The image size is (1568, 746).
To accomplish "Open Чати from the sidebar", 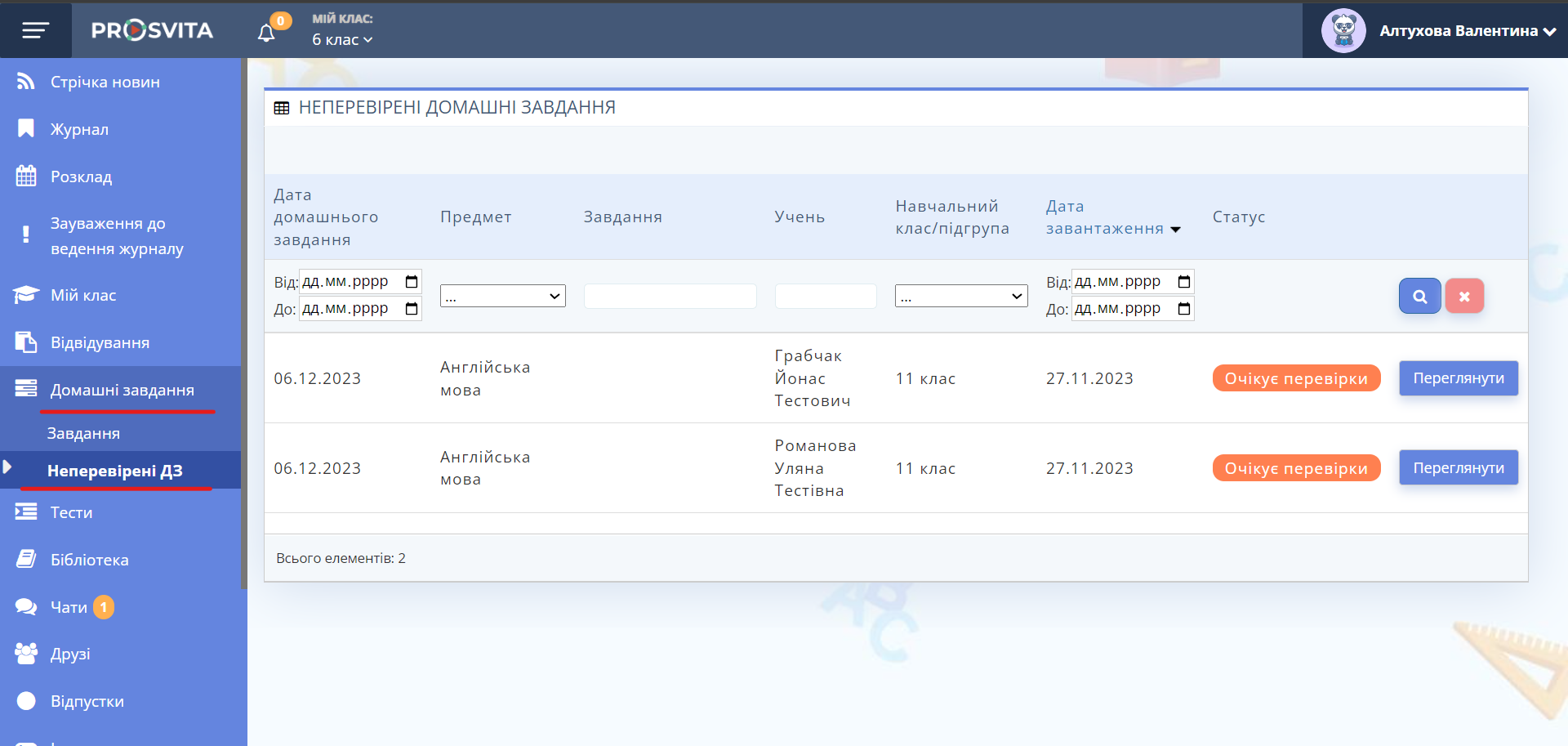I will click(69, 607).
